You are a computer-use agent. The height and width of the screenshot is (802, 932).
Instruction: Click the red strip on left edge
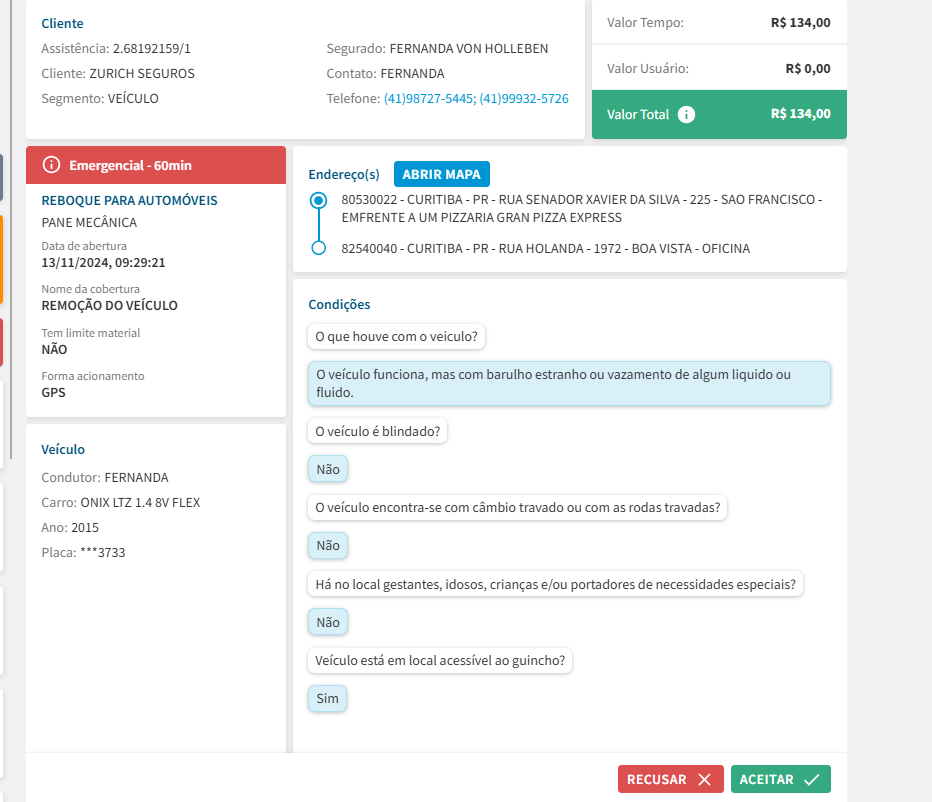pos(1,341)
